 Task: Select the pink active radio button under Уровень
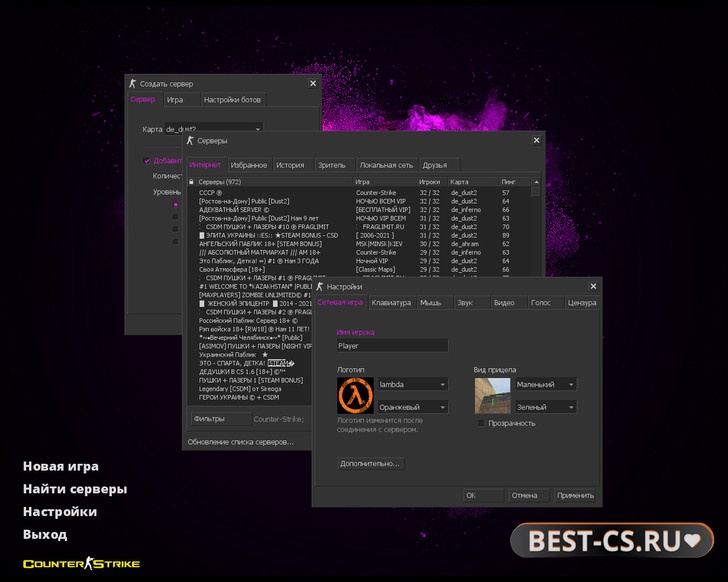pos(175,204)
